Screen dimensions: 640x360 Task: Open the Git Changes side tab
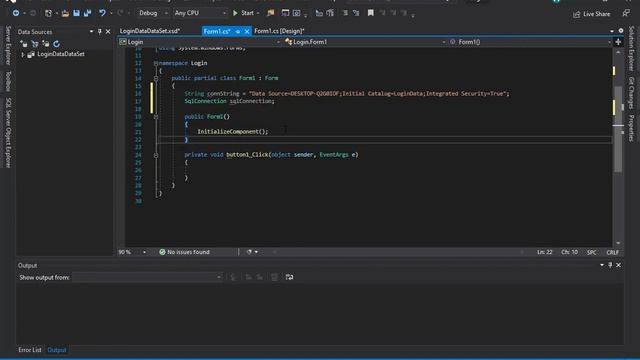click(631, 93)
